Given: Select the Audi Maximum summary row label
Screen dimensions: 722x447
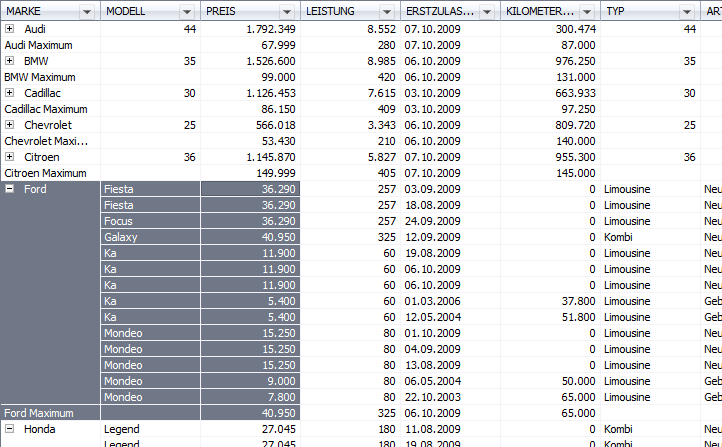Looking at the screenshot, I should click(38, 45).
